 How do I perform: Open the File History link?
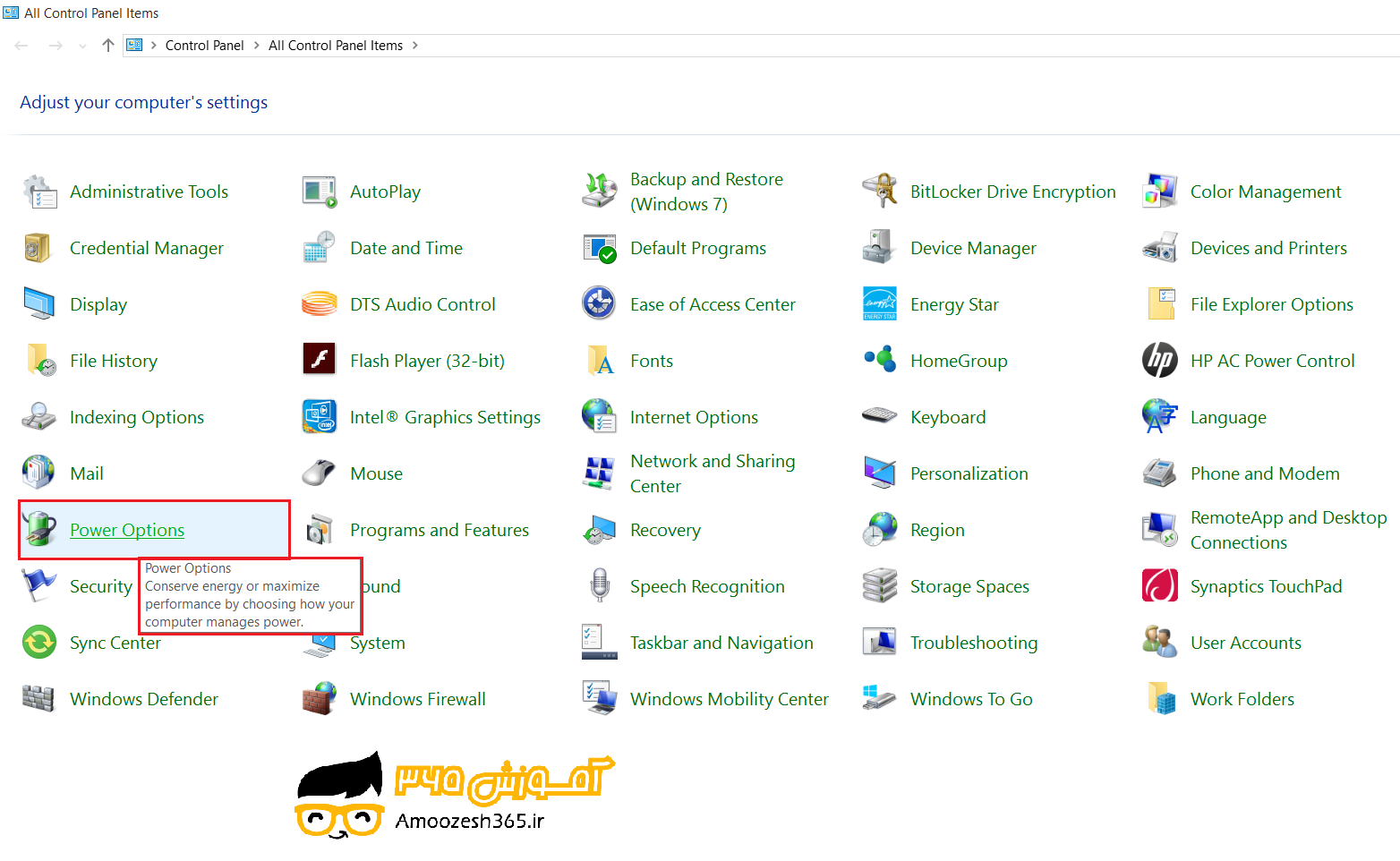point(114,361)
